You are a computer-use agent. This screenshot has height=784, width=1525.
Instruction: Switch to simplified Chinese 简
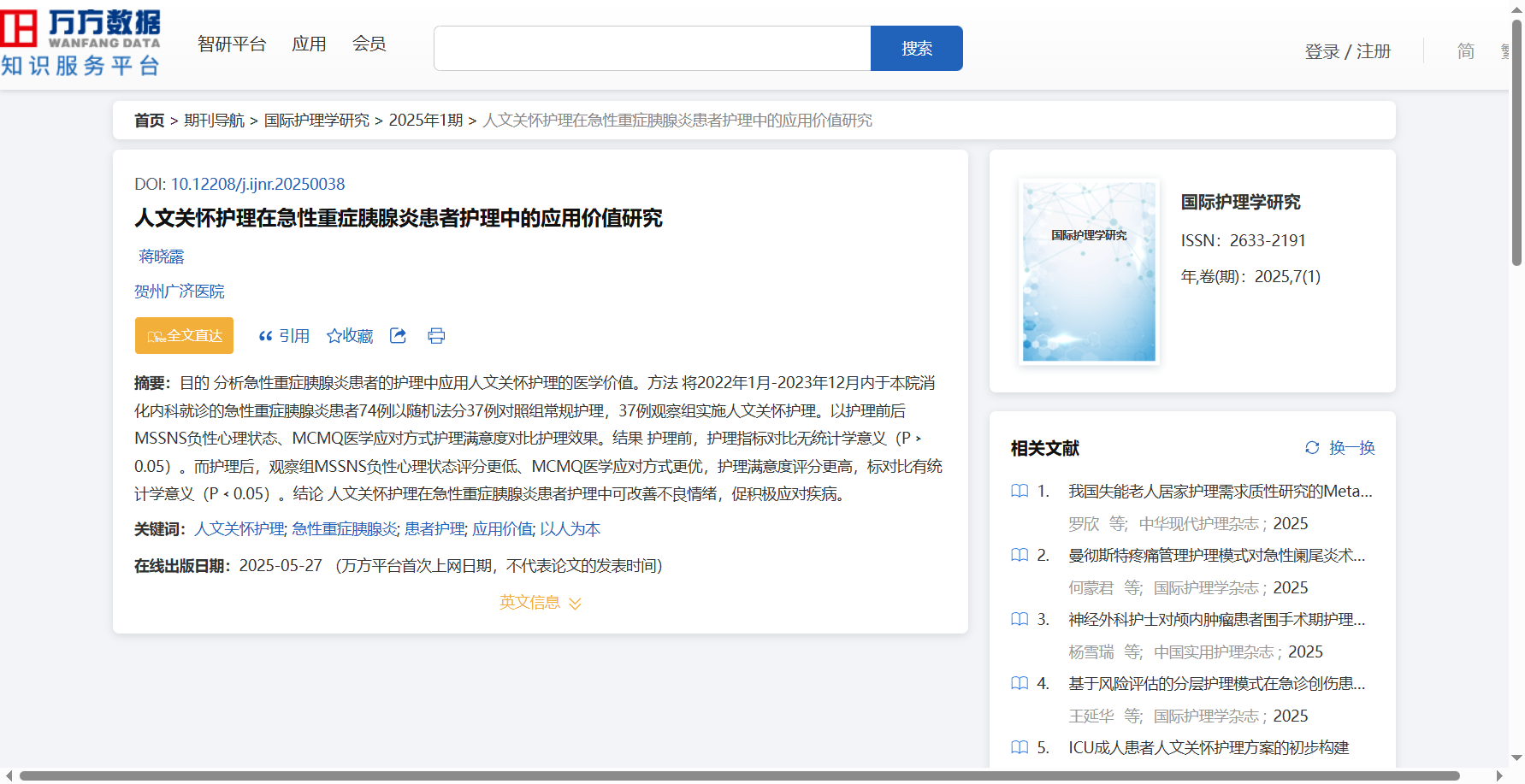click(1466, 51)
